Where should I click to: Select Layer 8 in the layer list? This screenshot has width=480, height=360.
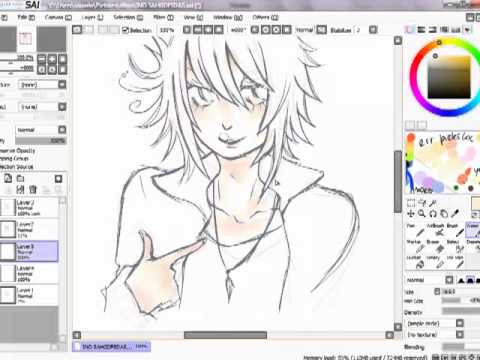(x=29, y=251)
